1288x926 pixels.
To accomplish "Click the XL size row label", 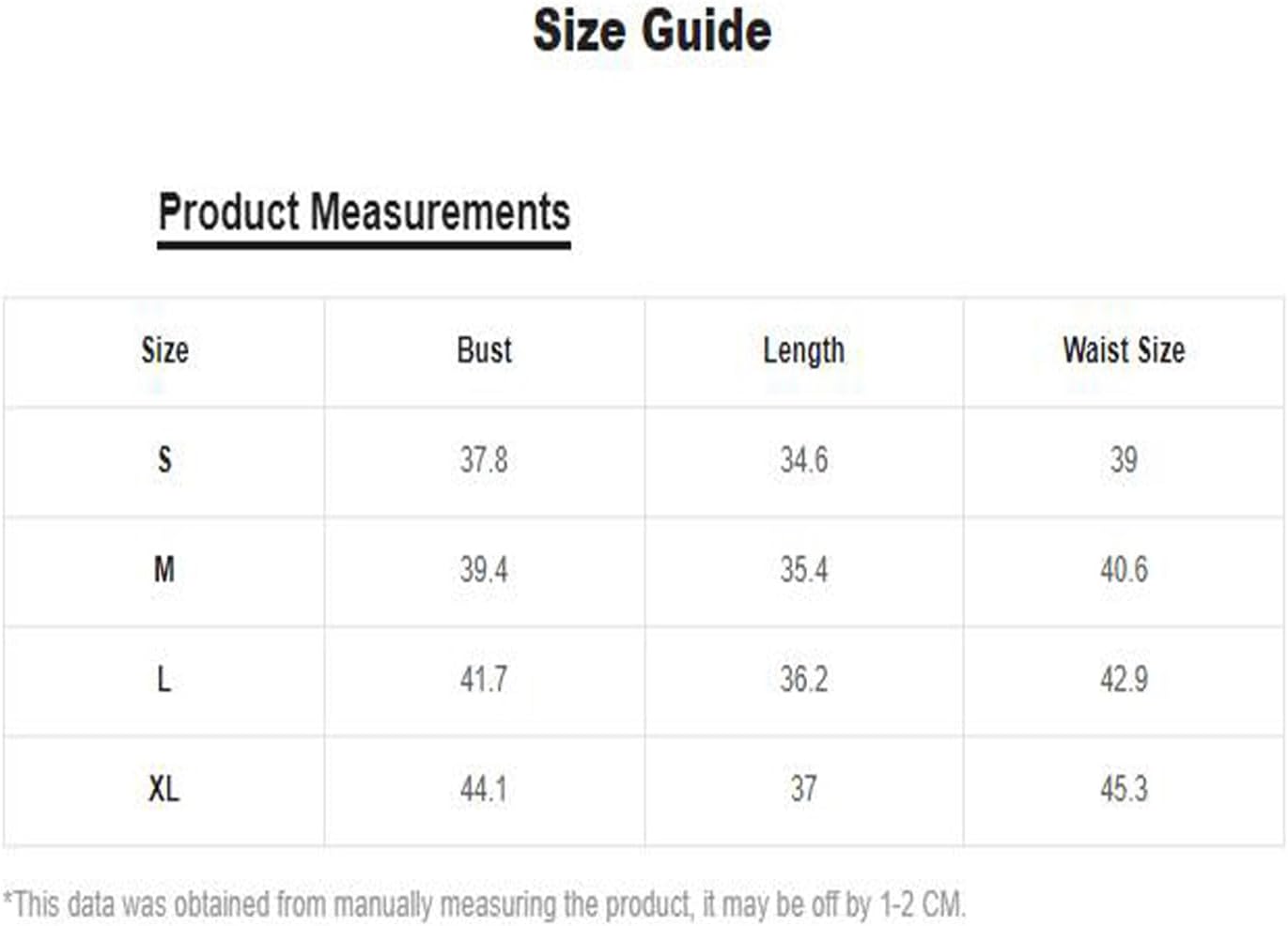I will 164,789.
